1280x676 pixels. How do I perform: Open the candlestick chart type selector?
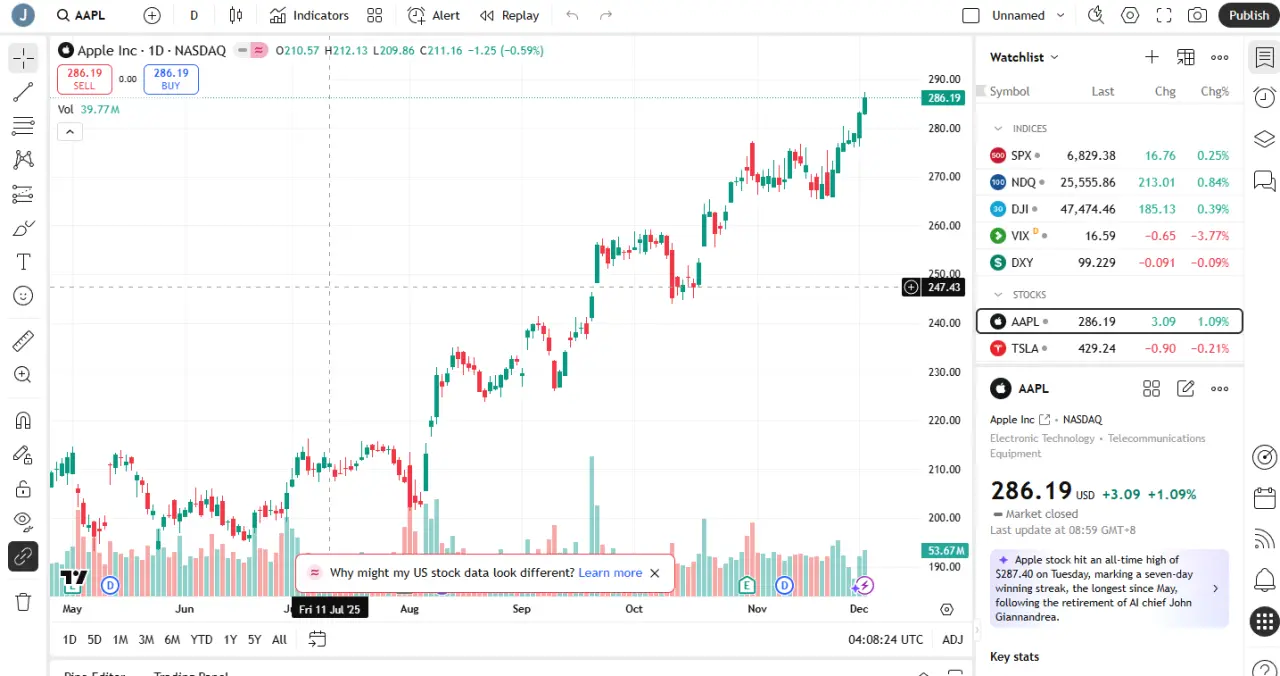click(236, 15)
